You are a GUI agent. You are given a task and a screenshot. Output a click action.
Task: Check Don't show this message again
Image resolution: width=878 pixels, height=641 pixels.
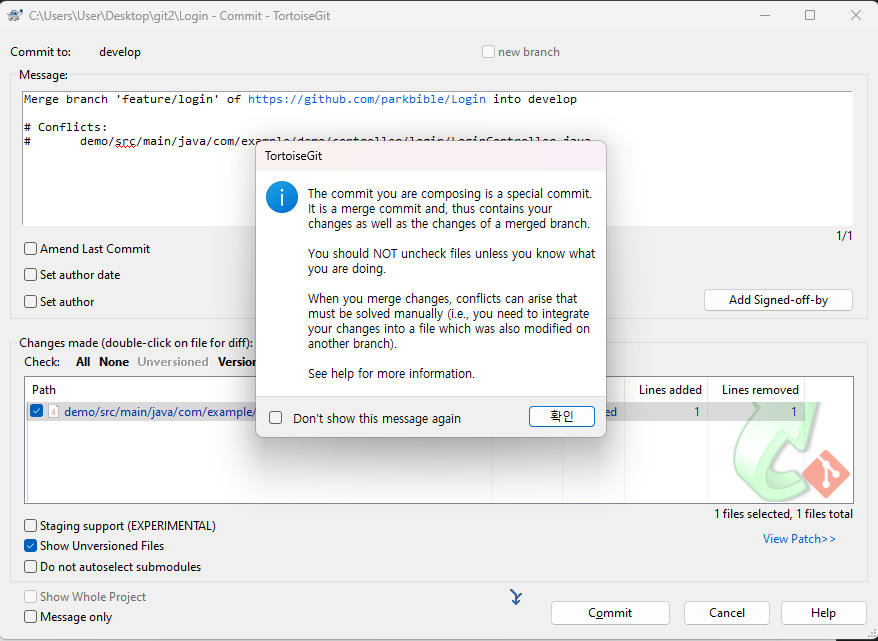point(275,418)
